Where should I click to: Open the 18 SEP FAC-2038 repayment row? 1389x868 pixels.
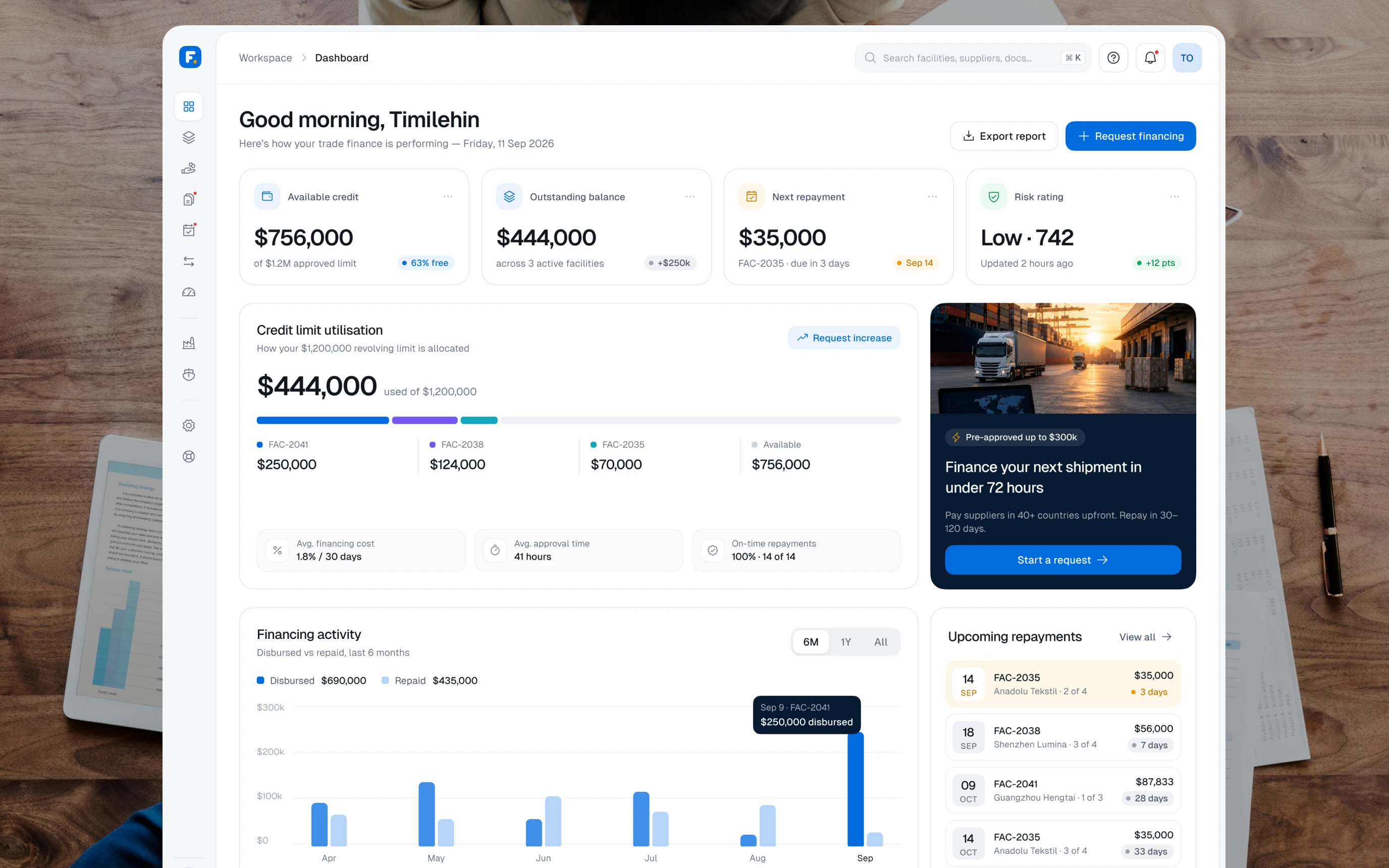[x=1062, y=738]
